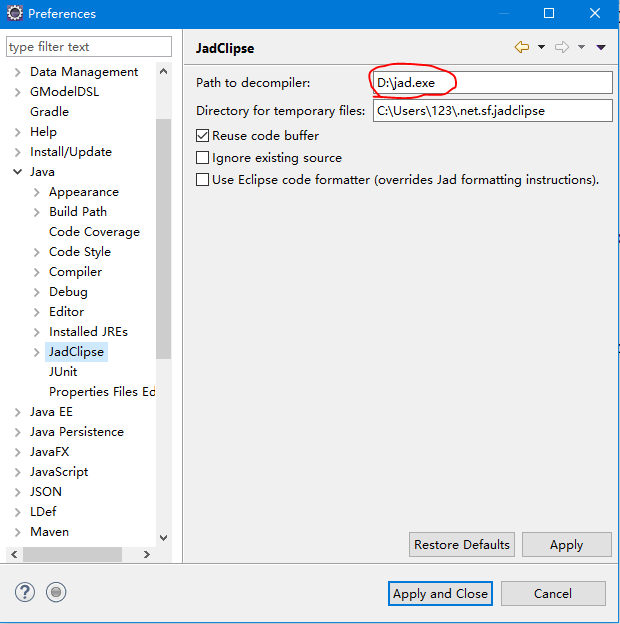Select Code Coverage in the tree

[94, 232]
